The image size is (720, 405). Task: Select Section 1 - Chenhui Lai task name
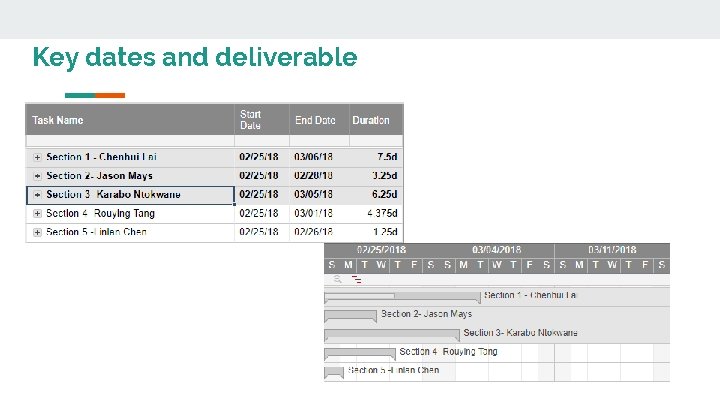101,157
